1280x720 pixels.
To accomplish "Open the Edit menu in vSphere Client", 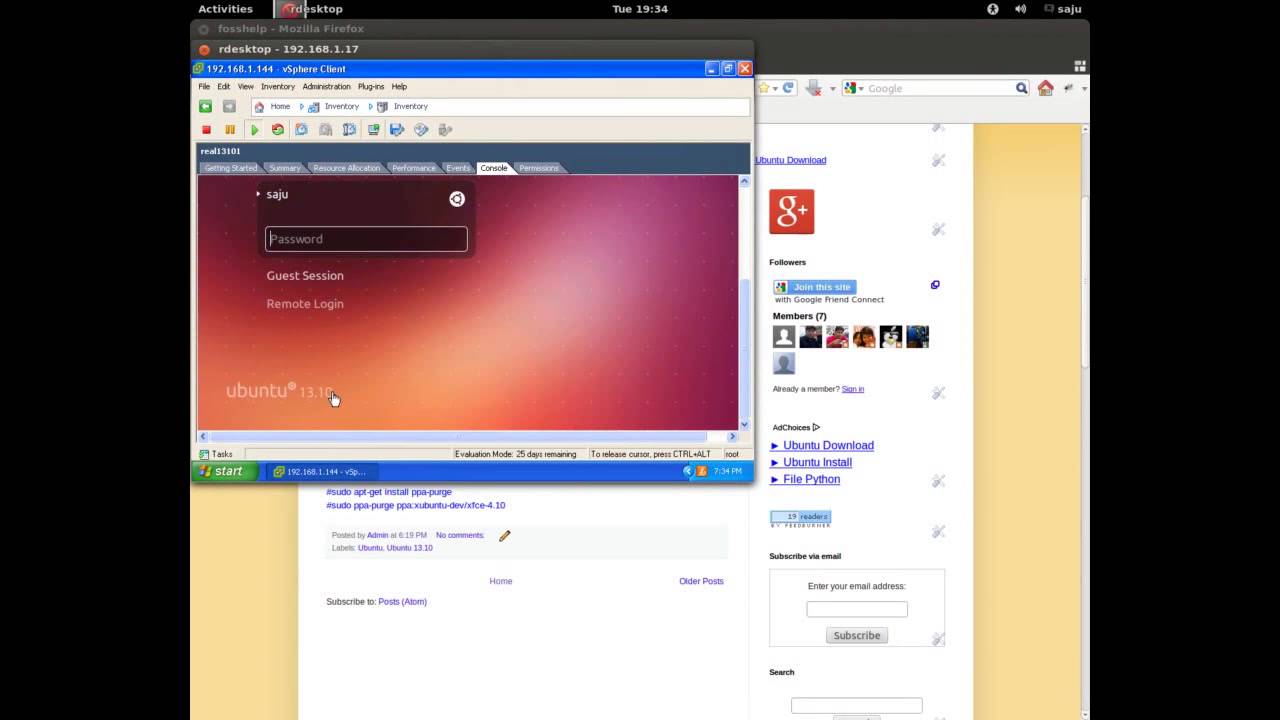I will (224, 87).
